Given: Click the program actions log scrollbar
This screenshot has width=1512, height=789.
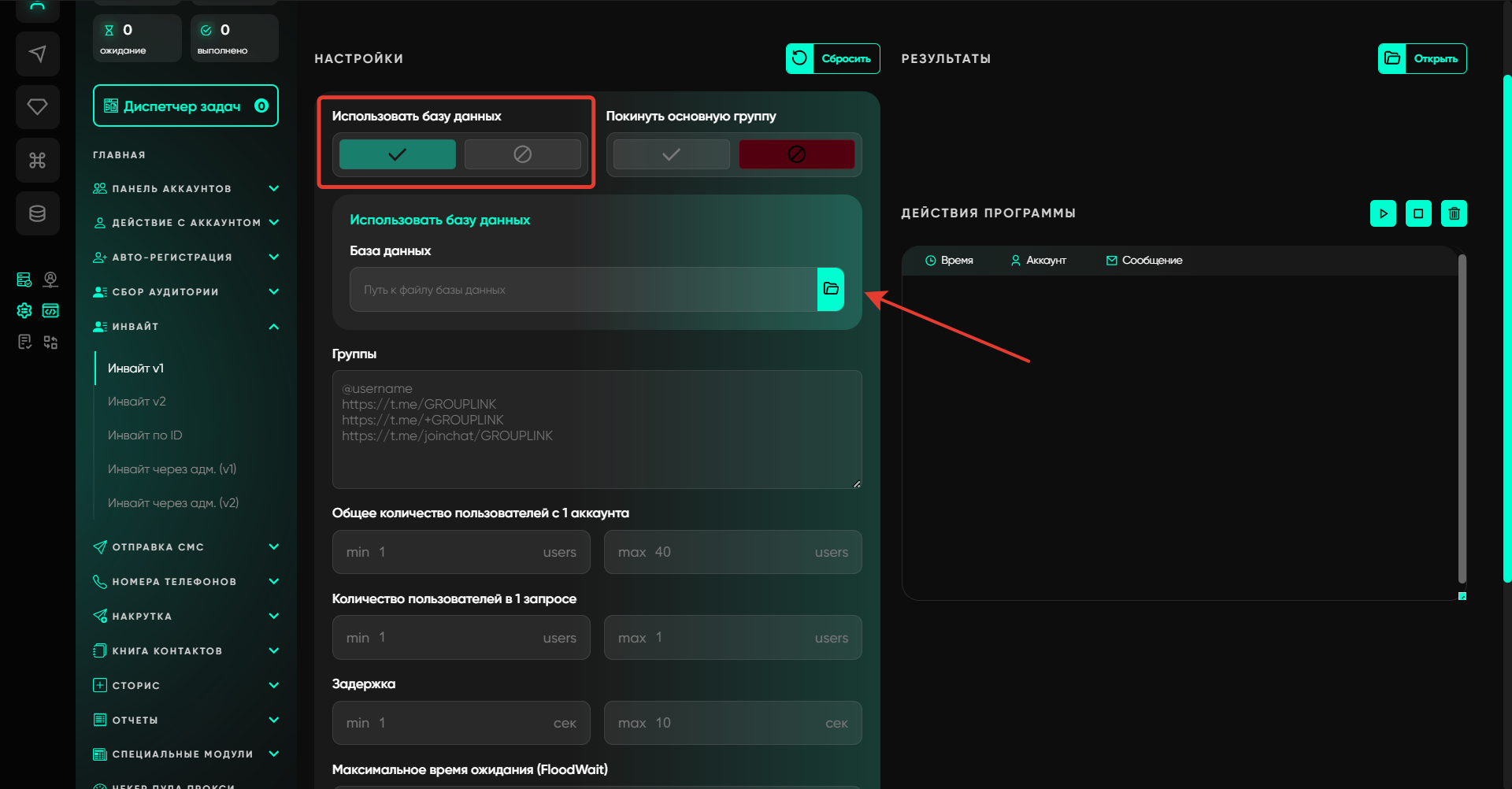Looking at the screenshot, I should coord(1462,417).
